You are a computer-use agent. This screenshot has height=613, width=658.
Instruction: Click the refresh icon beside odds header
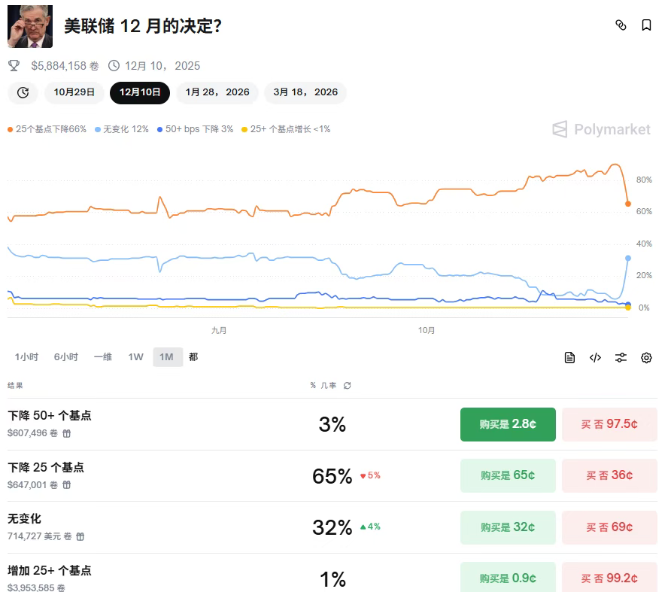tap(347, 385)
